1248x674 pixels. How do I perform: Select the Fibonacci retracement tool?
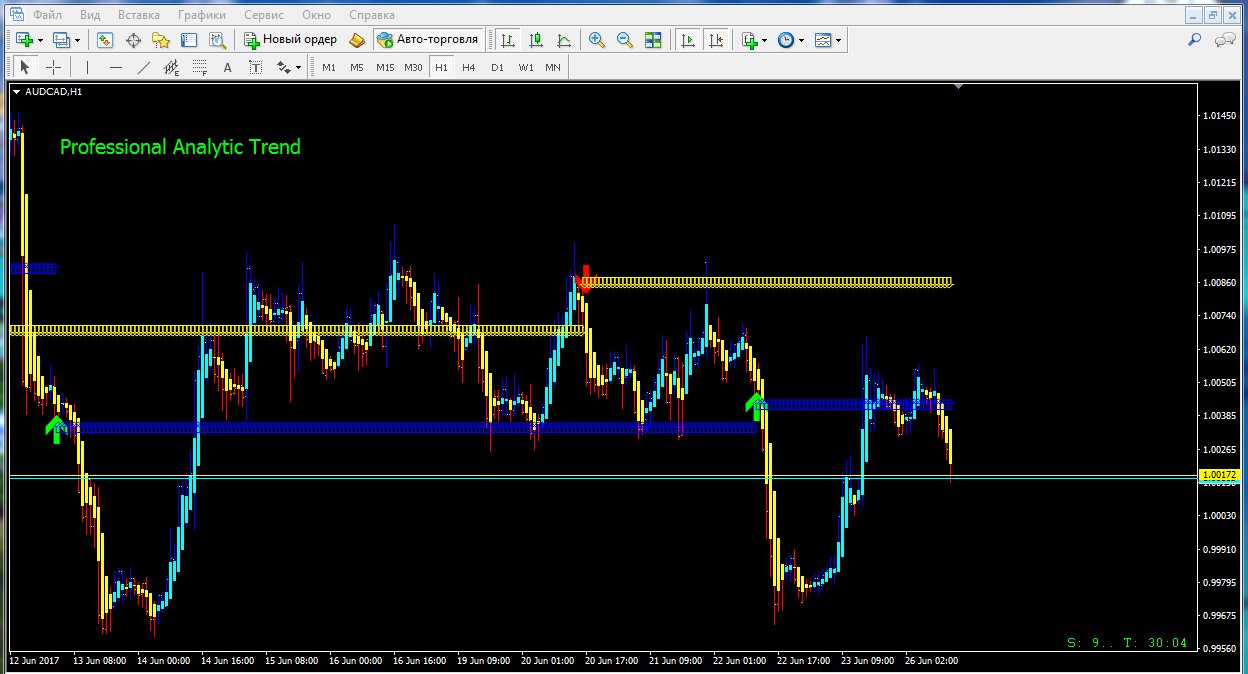pyautogui.click(x=199, y=67)
